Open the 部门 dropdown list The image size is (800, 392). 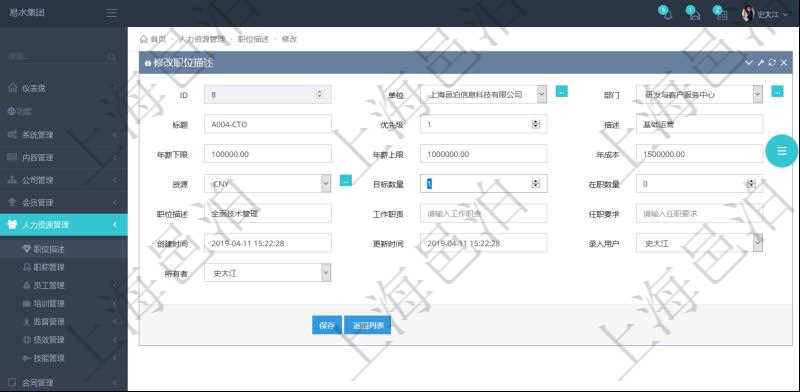tap(699, 94)
